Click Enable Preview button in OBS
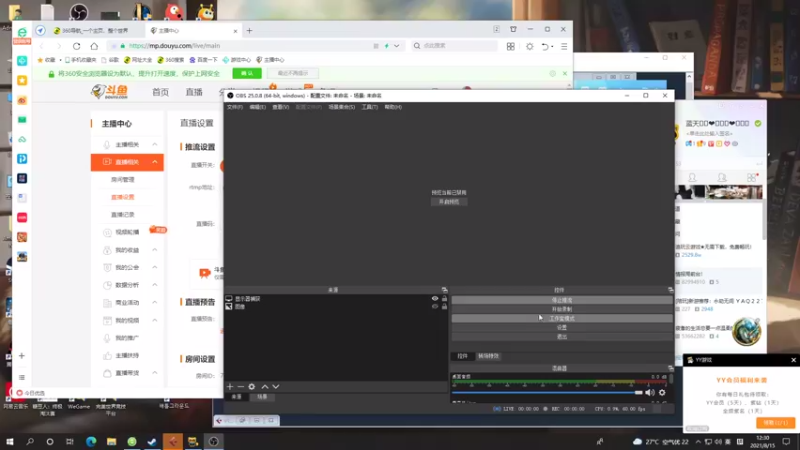 (449, 202)
